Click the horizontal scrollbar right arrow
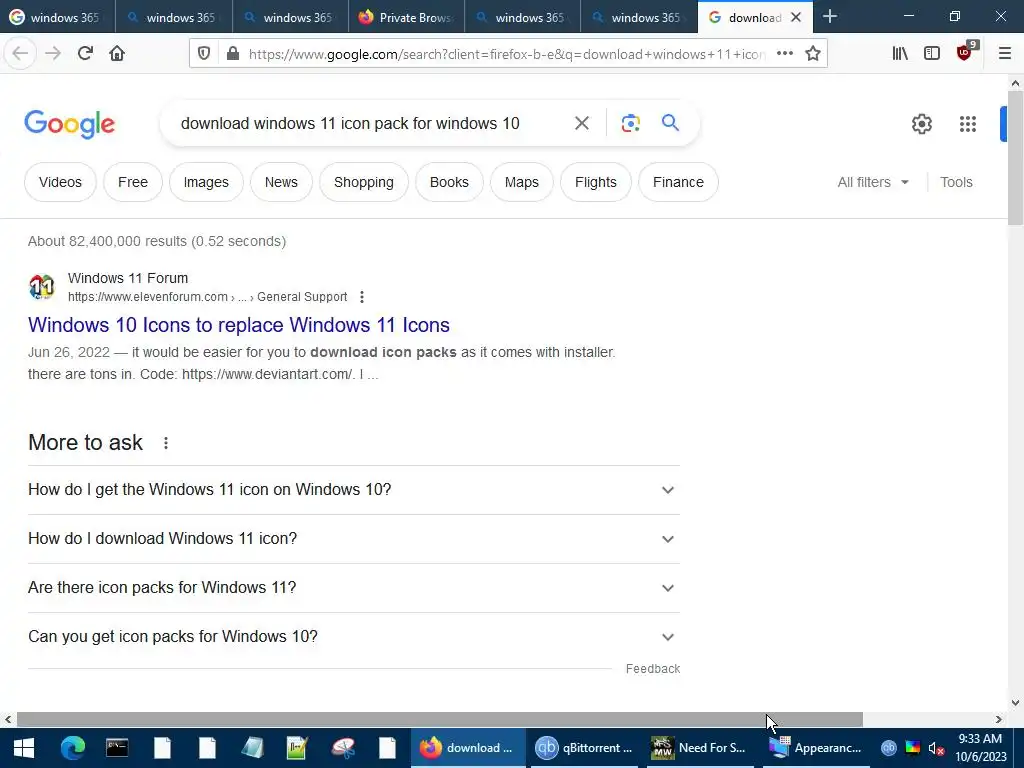This screenshot has height=768, width=1024. tap(999, 719)
